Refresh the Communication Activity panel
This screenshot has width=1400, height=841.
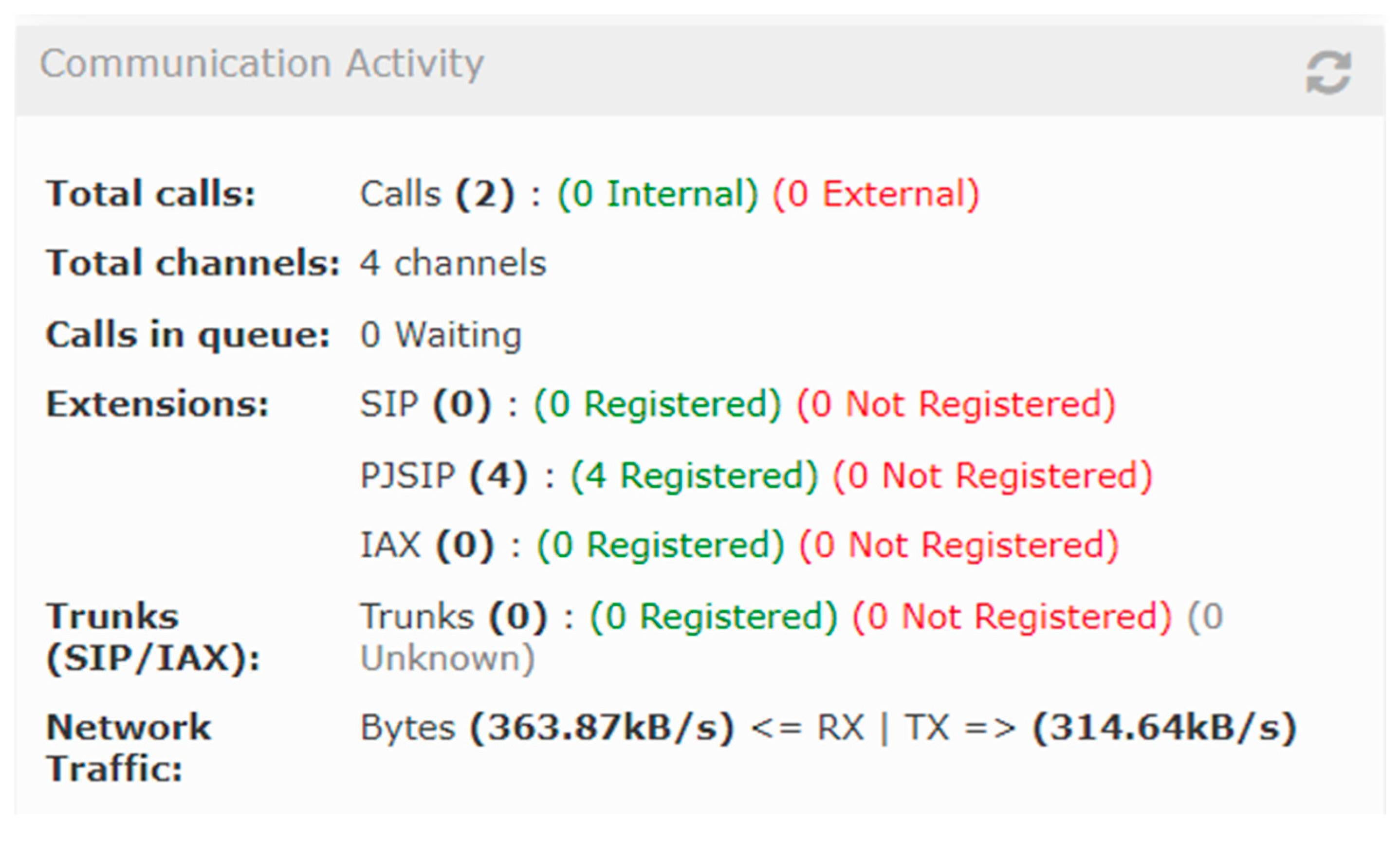pos(1328,73)
